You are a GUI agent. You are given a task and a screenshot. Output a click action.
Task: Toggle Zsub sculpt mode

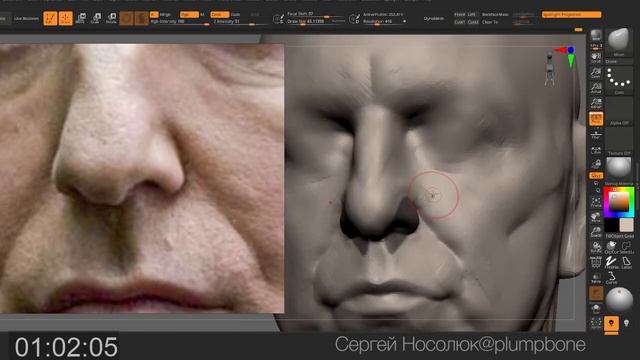tap(236, 14)
